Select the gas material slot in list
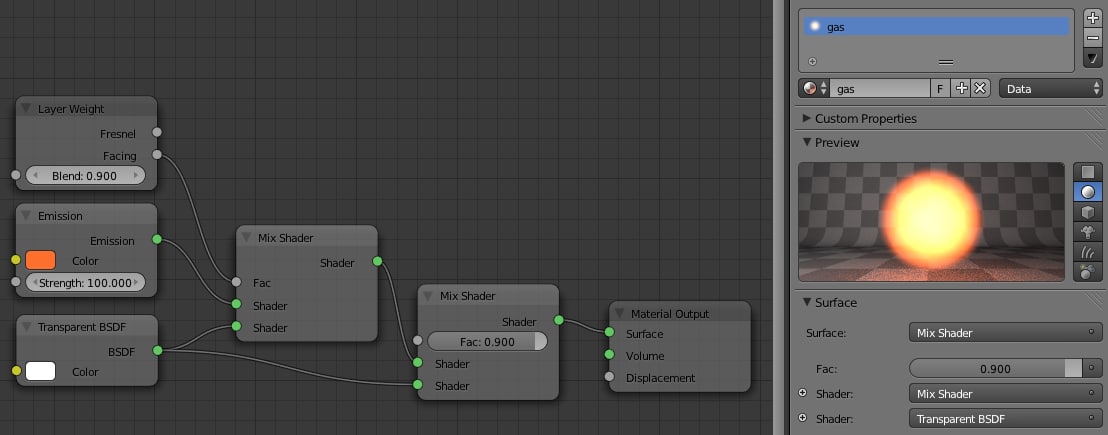 [x=936, y=27]
